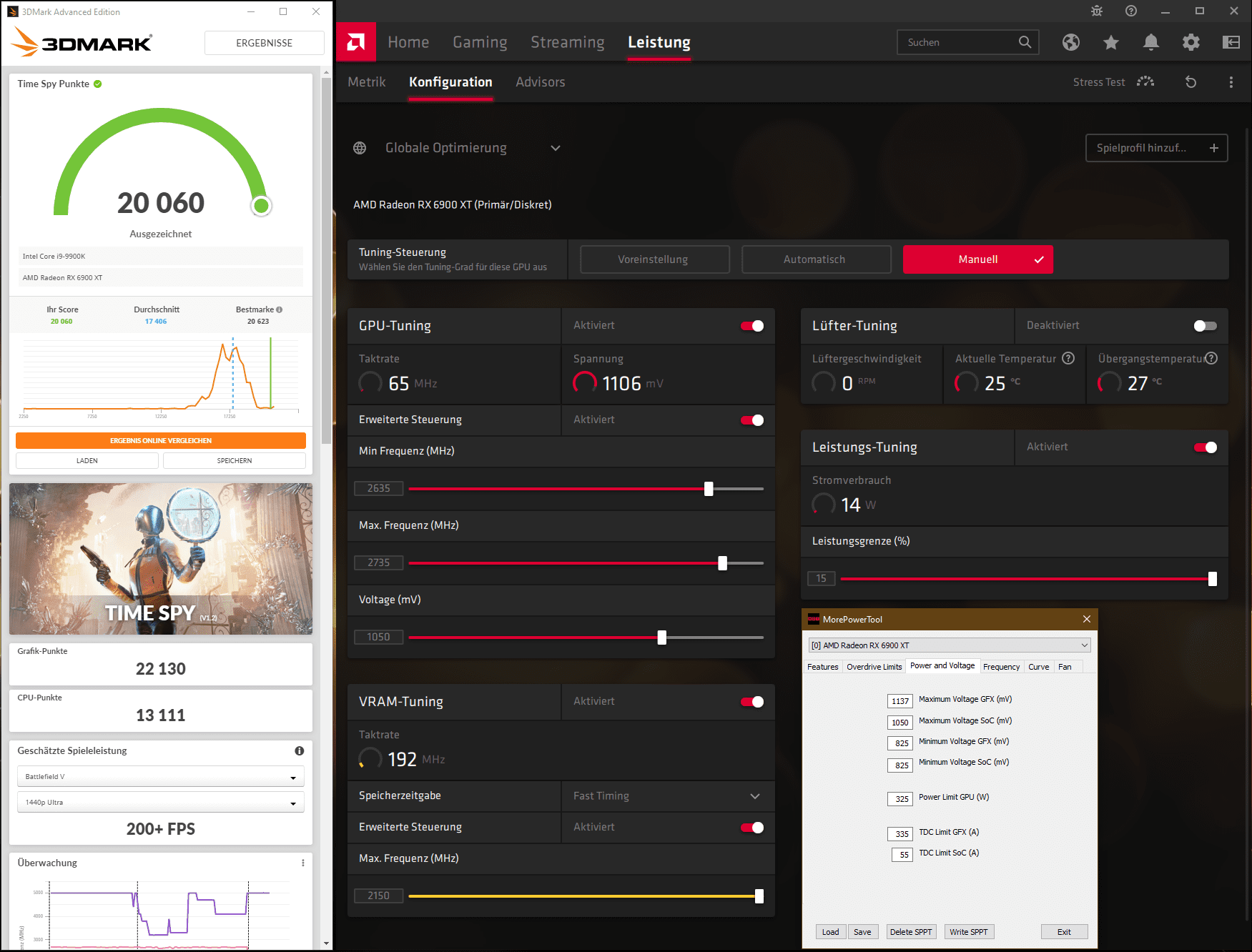Open the notifications bell
This screenshot has width=1252, height=952.
click(x=1151, y=42)
